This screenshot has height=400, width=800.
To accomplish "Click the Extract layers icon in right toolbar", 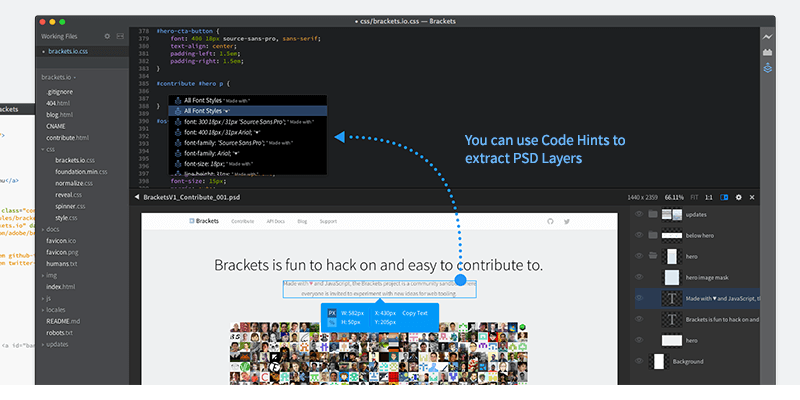I will 767,68.
